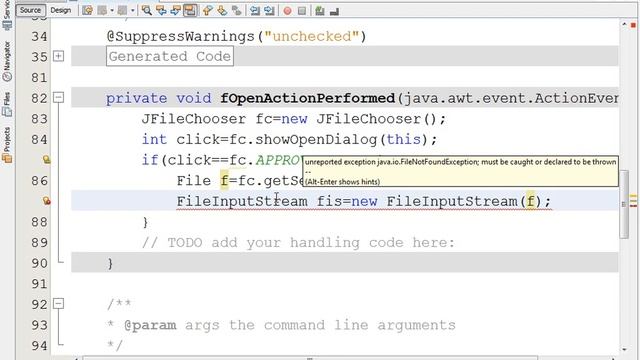Jump to Last Edit location icon

coord(87,11)
